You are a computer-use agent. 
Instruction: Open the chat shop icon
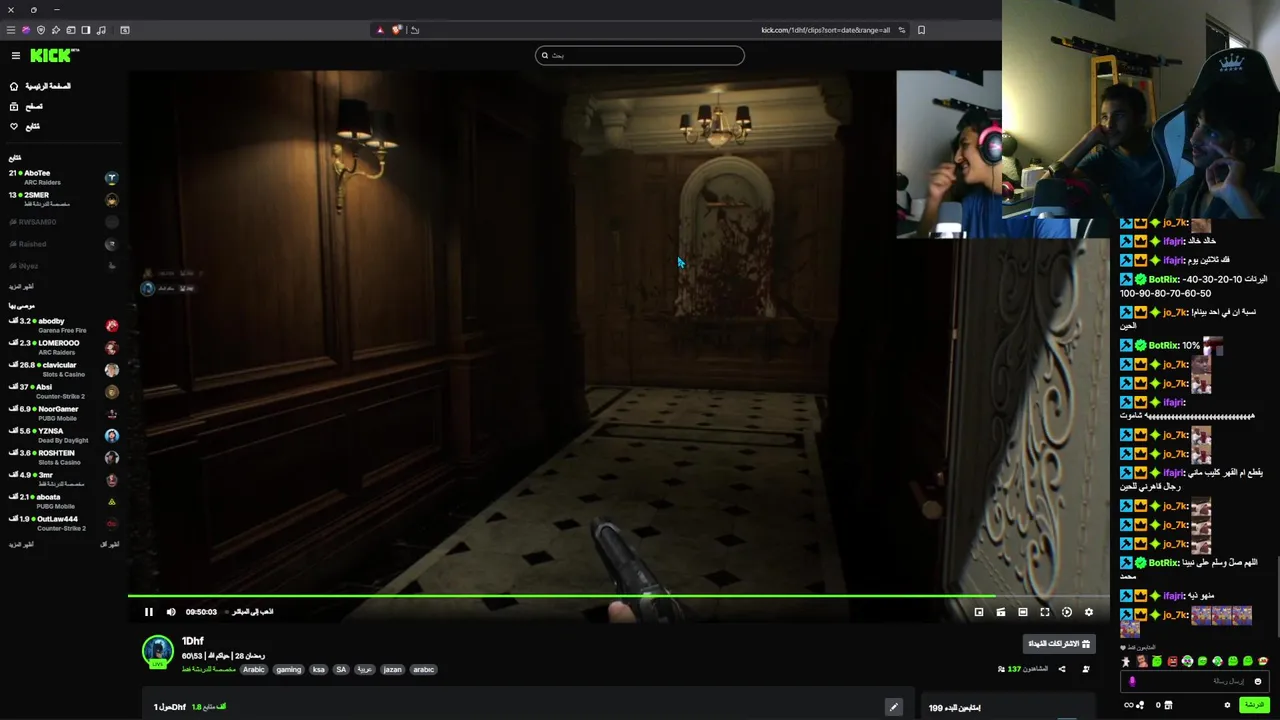1168,705
